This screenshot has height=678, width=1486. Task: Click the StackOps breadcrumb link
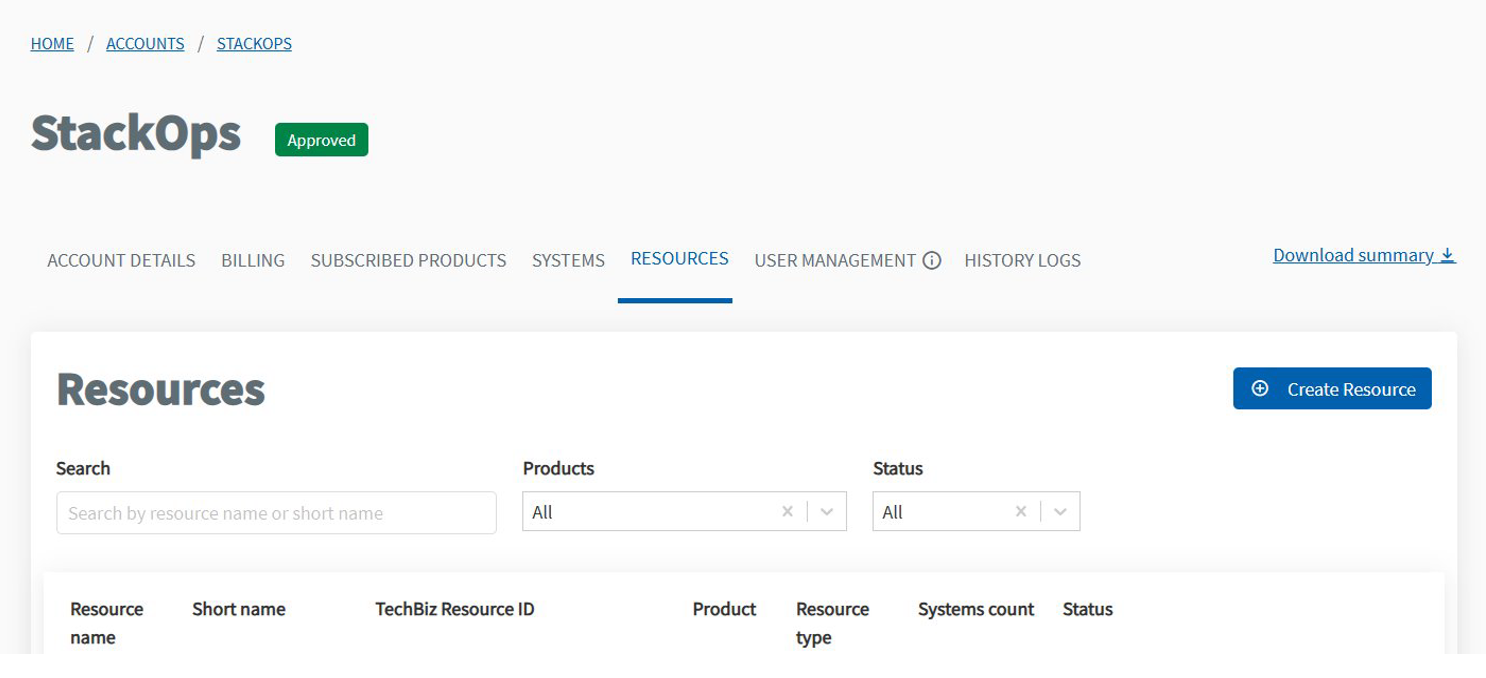click(x=253, y=43)
